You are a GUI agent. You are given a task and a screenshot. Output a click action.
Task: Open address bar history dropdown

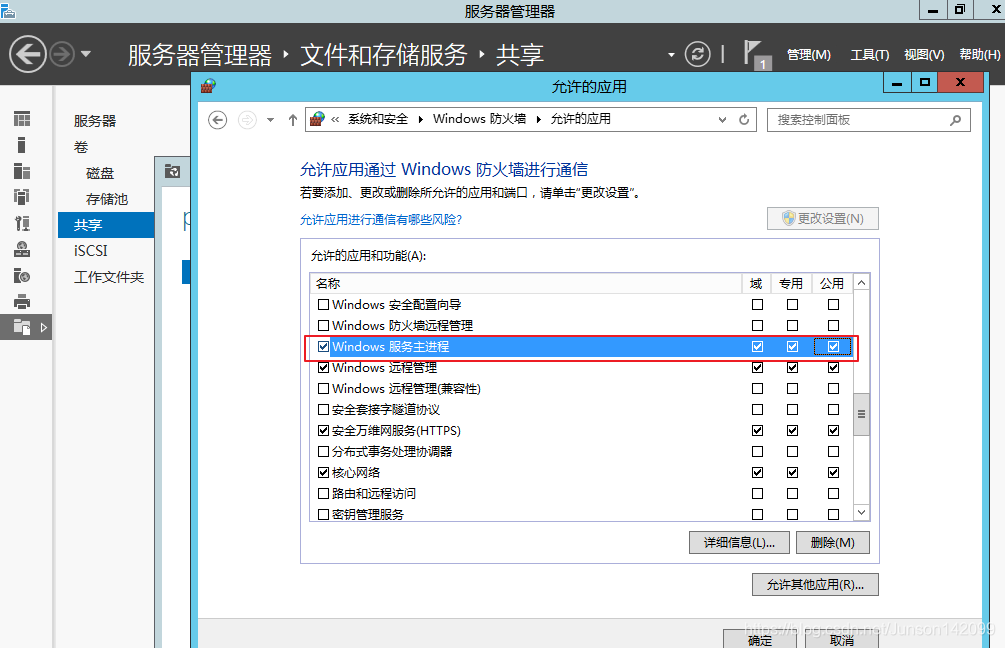(x=722, y=120)
